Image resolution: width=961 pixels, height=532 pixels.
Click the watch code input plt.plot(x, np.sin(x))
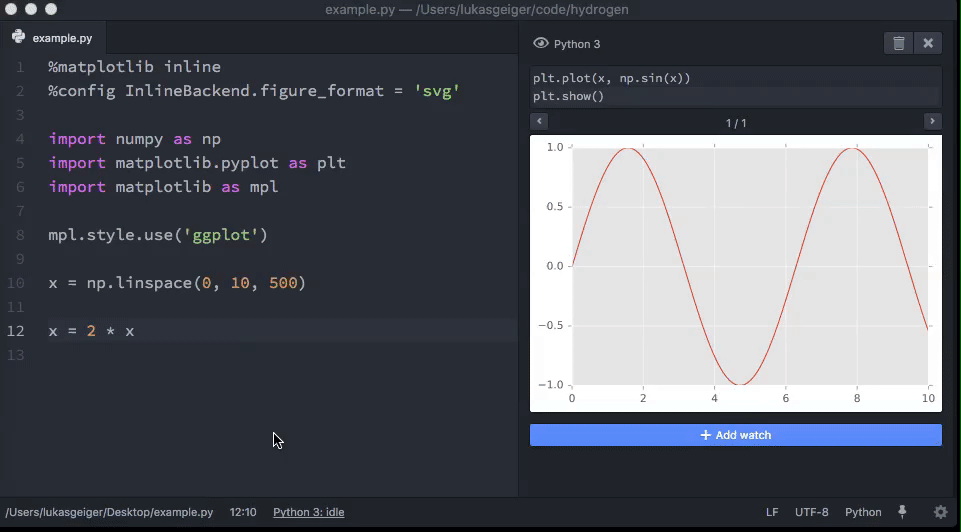(x=612, y=78)
